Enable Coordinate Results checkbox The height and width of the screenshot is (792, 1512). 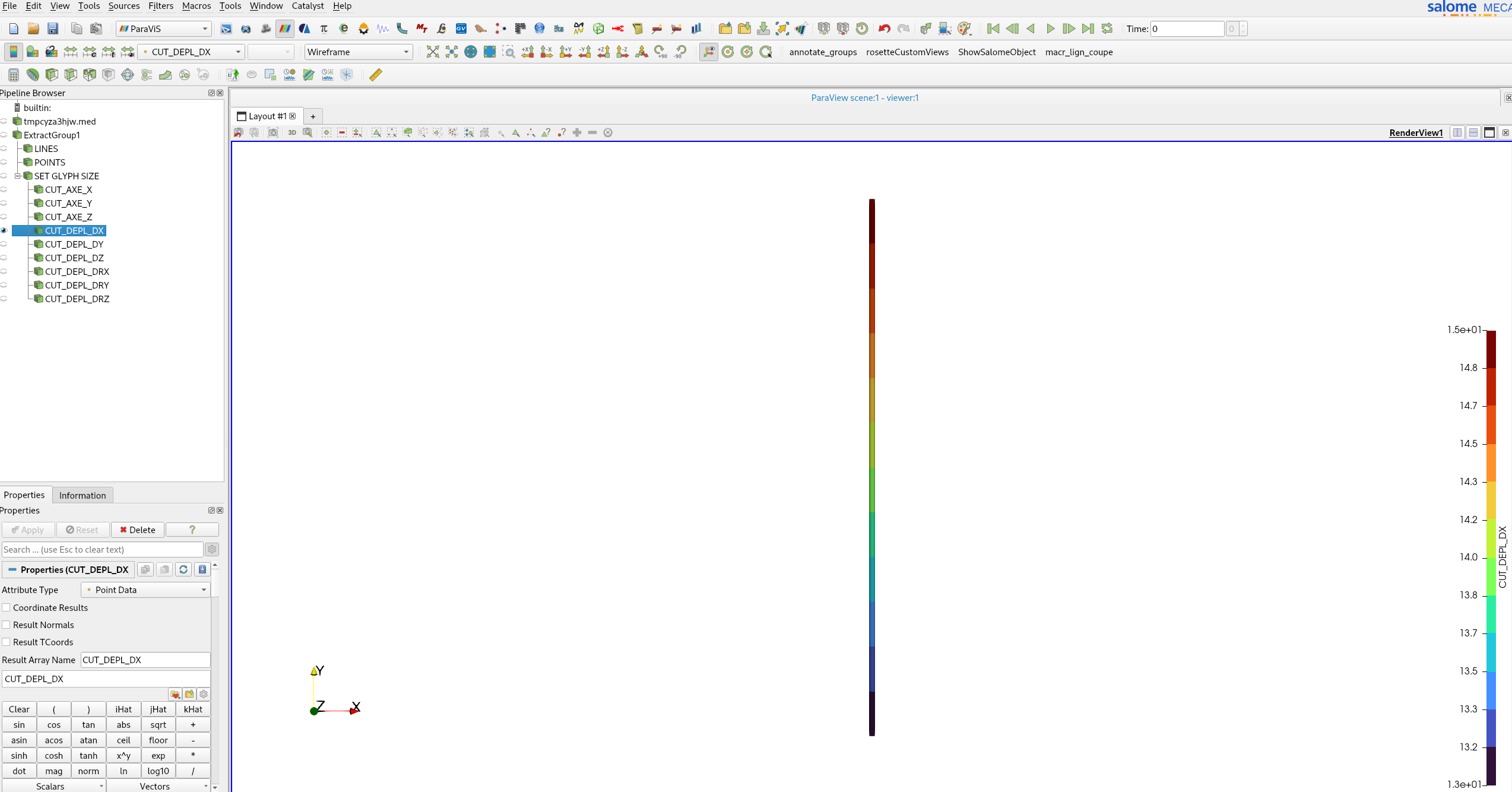pyautogui.click(x=6, y=607)
